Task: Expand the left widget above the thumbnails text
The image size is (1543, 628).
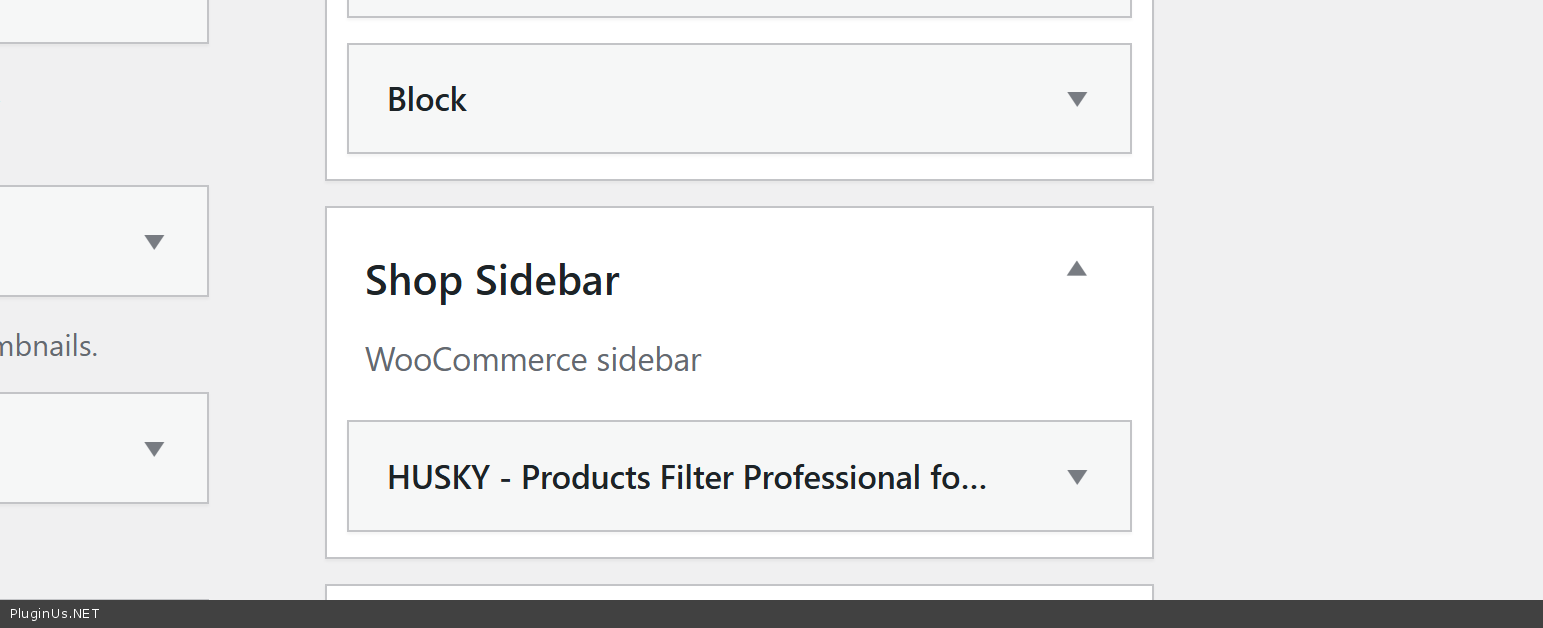Action: [x=153, y=242]
